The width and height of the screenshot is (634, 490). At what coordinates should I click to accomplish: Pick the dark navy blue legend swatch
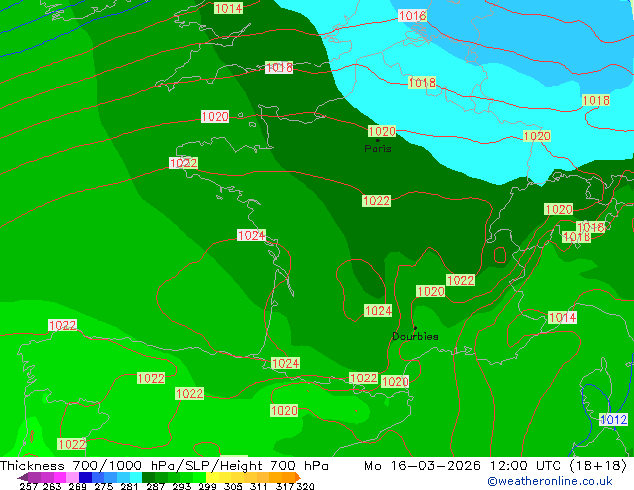85,477
